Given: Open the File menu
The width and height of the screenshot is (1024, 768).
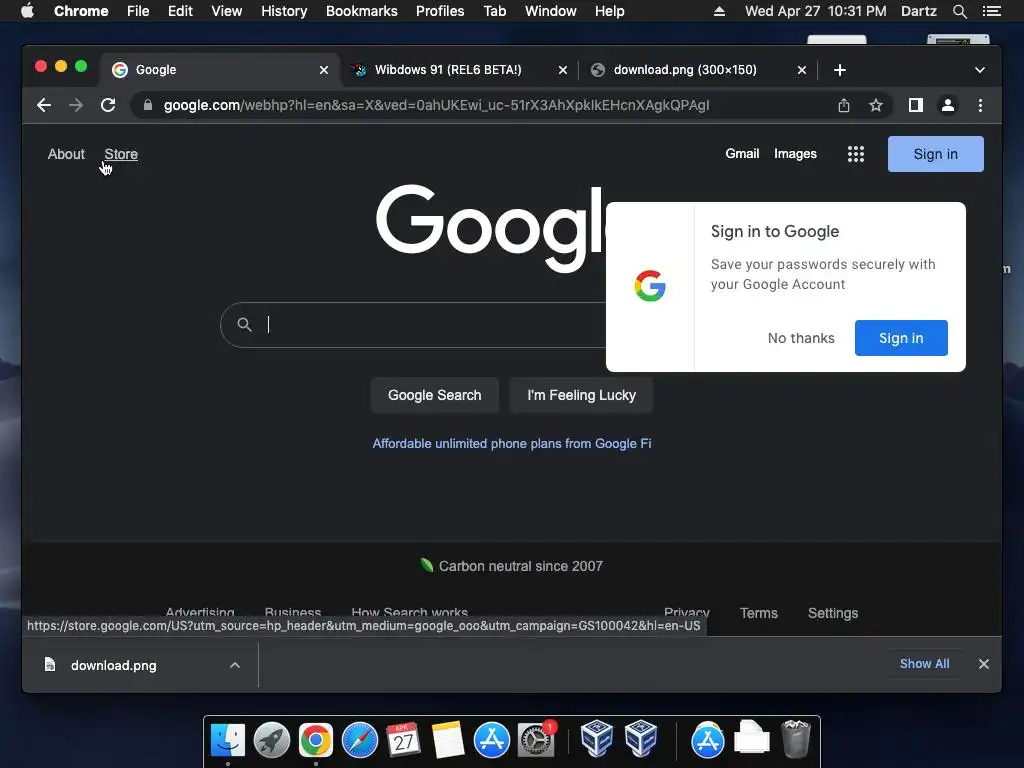Looking at the screenshot, I should pyautogui.click(x=138, y=11).
